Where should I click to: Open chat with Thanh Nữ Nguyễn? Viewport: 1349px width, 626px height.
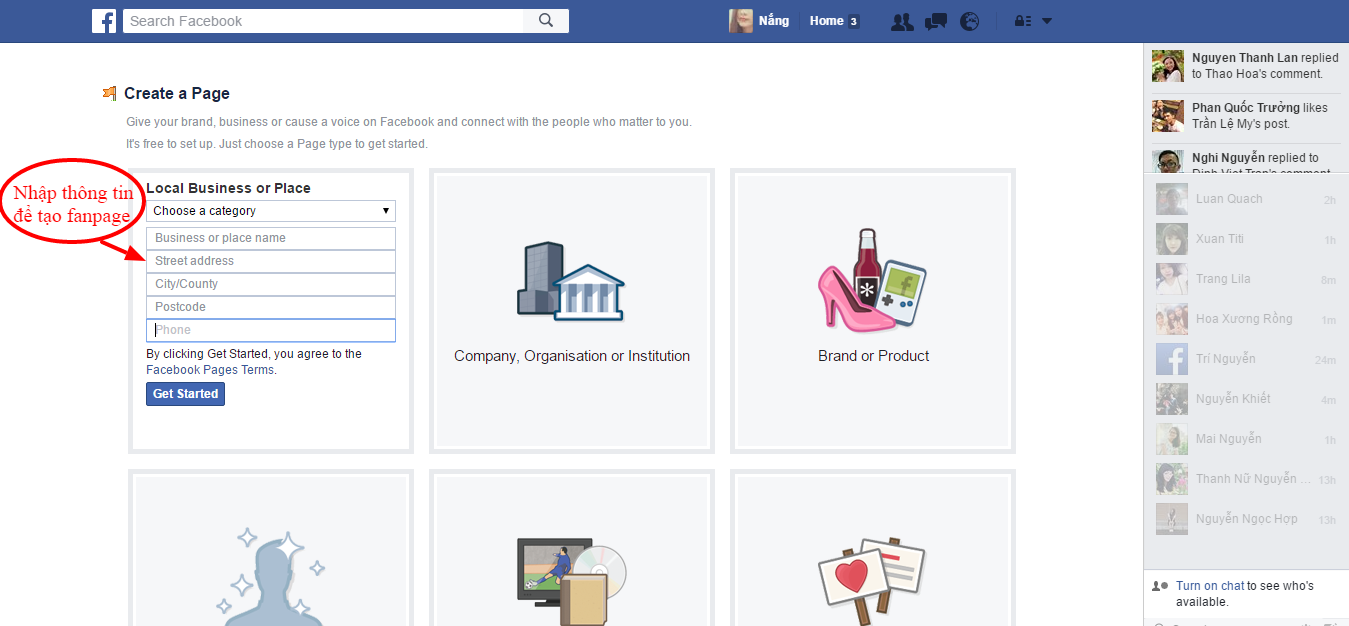(1246, 479)
